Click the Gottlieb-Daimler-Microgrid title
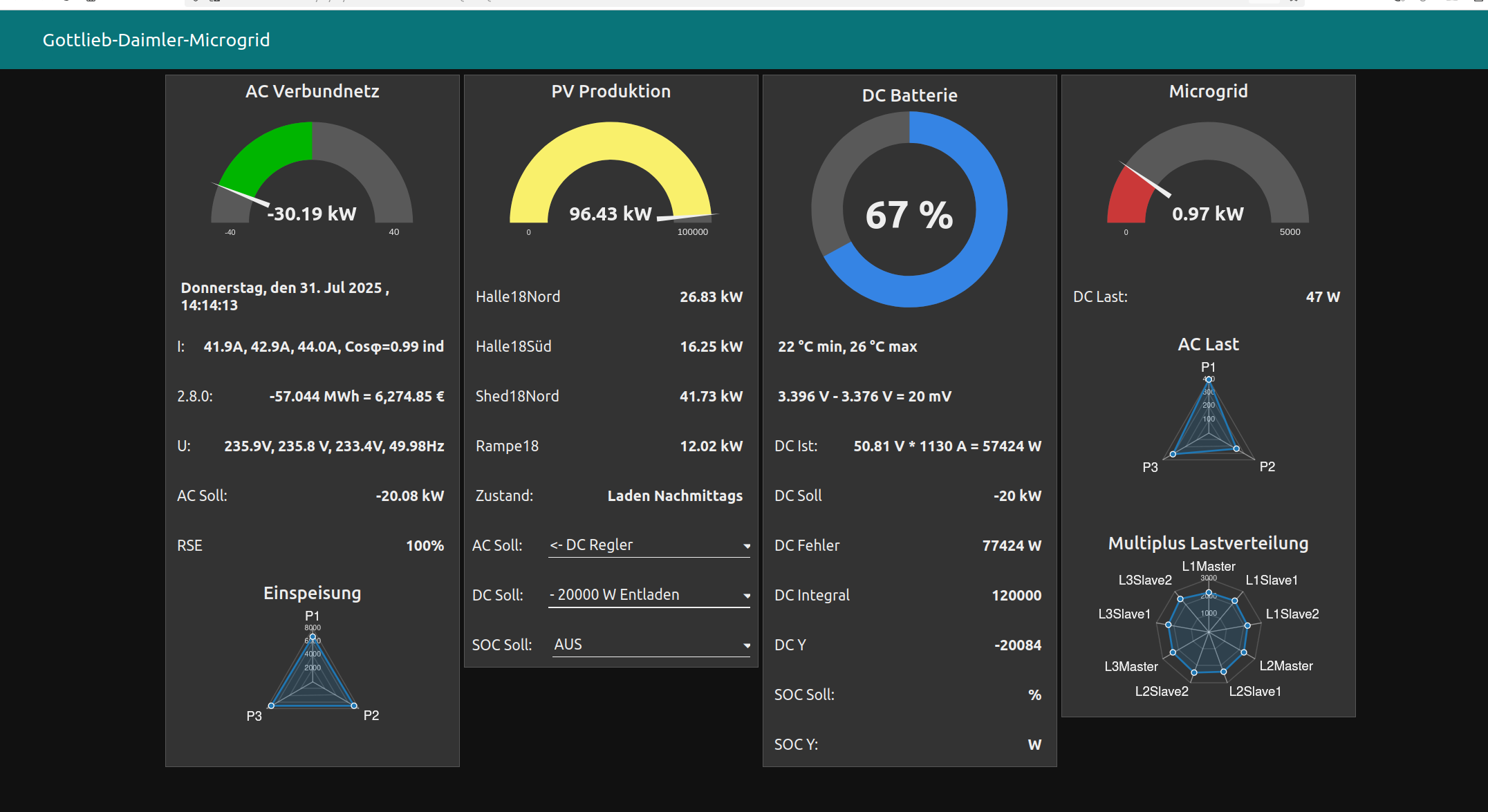The image size is (1488, 812). (156, 40)
